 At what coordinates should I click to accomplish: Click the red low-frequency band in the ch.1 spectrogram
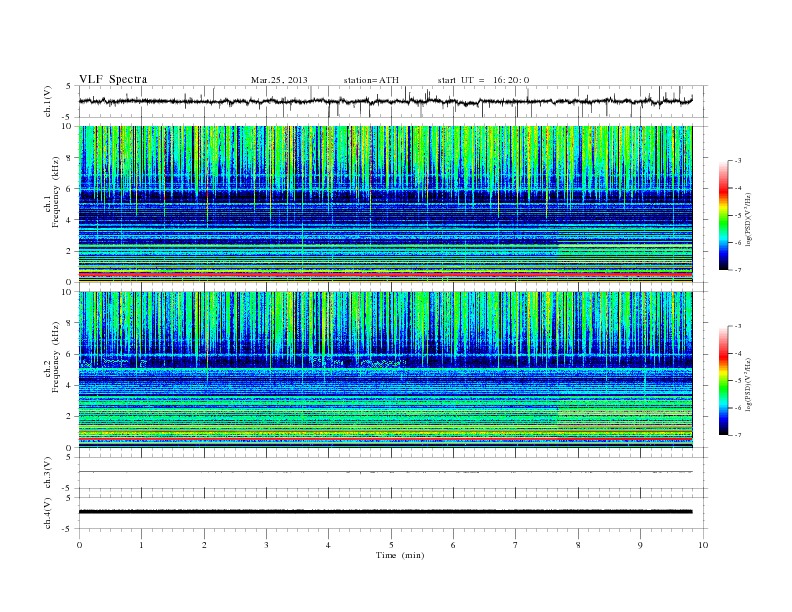coord(385,274)
